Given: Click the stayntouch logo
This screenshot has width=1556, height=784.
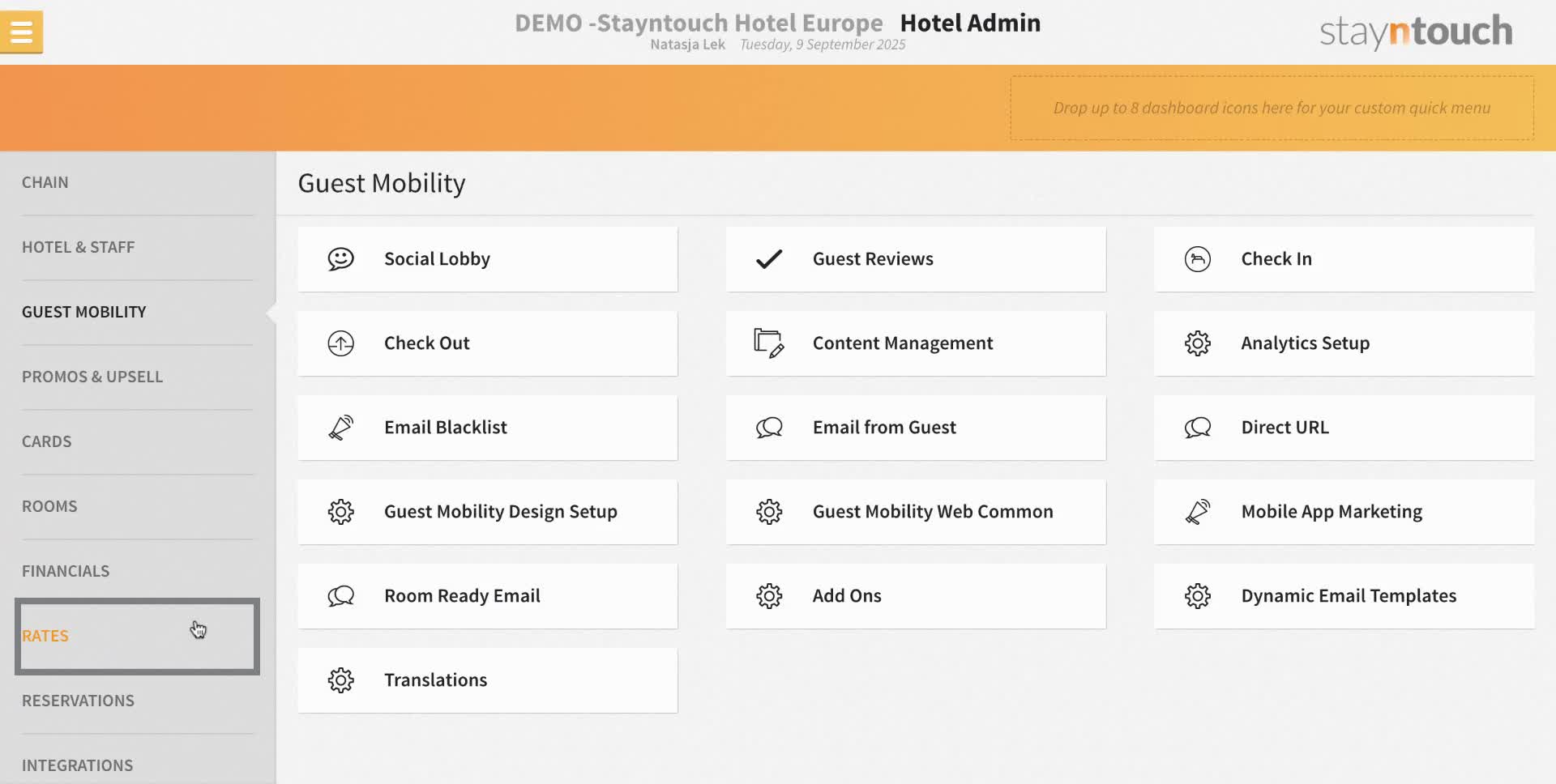Looking at the screenshot, I should point(1416,32).
